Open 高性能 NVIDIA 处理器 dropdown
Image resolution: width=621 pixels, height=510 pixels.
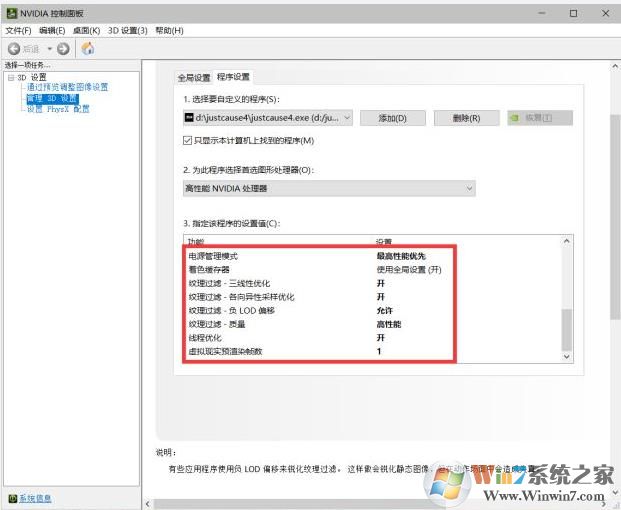click(x=329, y=188)
